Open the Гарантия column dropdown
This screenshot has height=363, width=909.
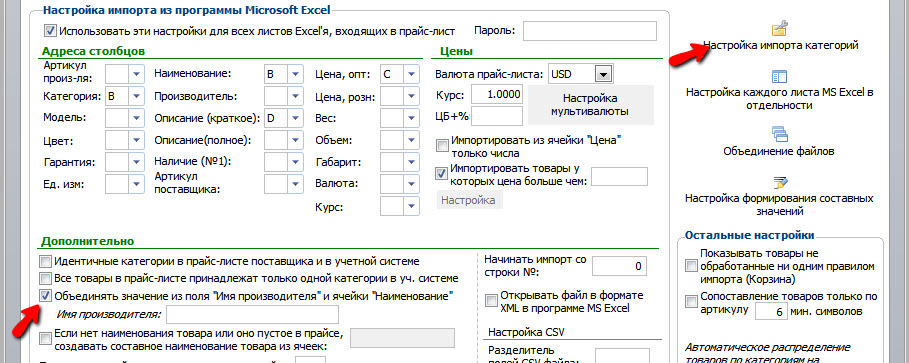point(136,162)
